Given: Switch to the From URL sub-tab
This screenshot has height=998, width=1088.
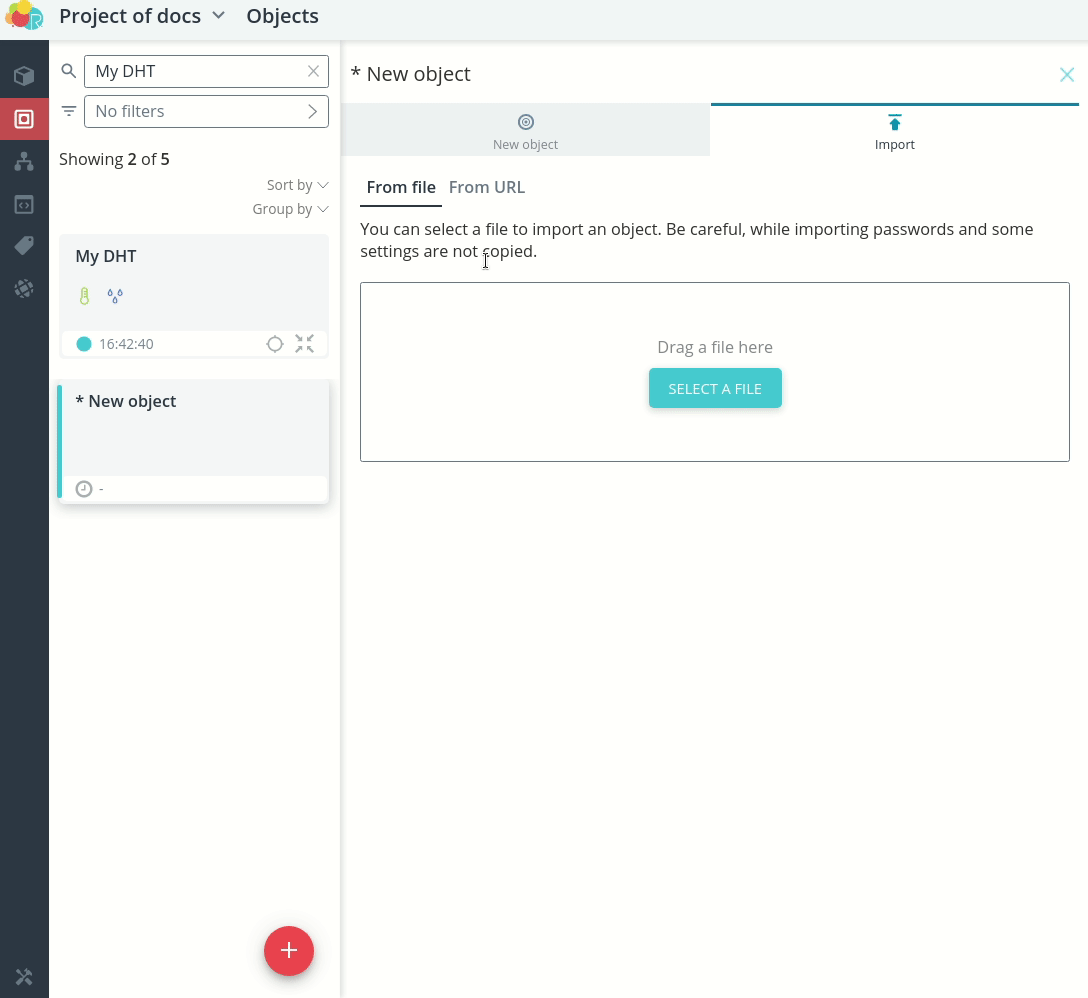Looking at the screenshot, I should (487, 187).
